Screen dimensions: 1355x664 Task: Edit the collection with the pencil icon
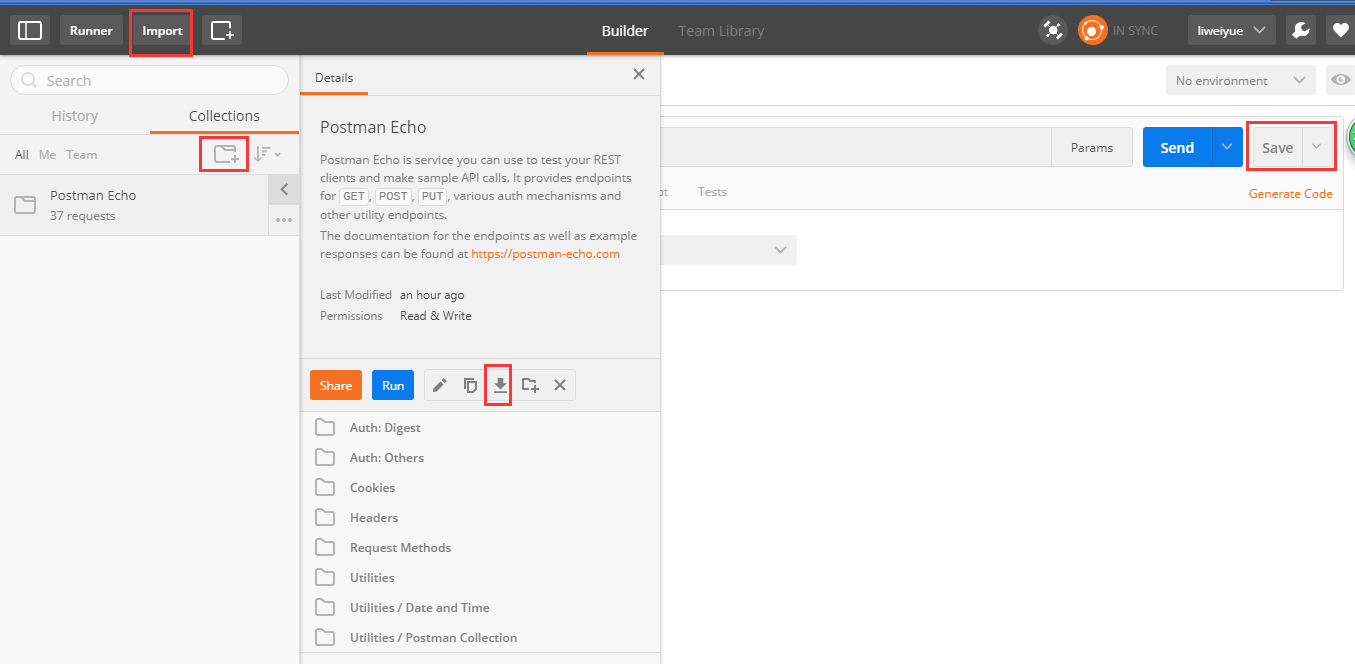[x=439, y=385]
